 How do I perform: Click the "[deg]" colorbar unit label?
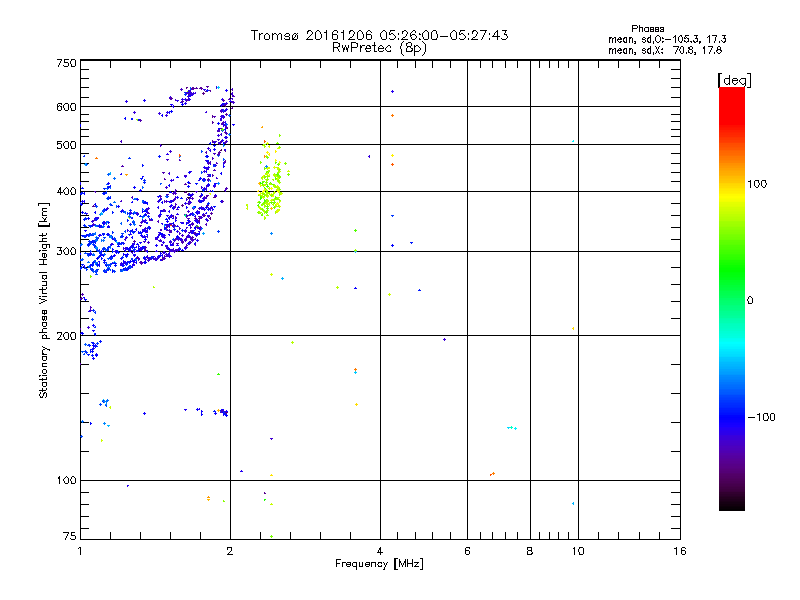pos(734,80)
